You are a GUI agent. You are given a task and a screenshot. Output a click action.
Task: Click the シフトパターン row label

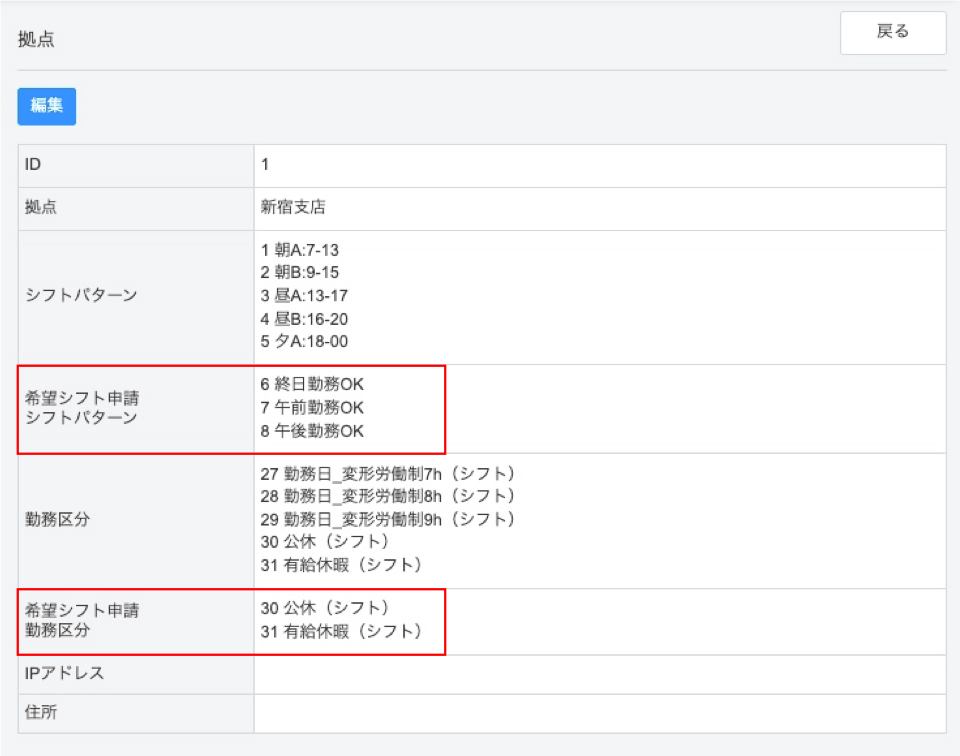(x=80, y=296)
